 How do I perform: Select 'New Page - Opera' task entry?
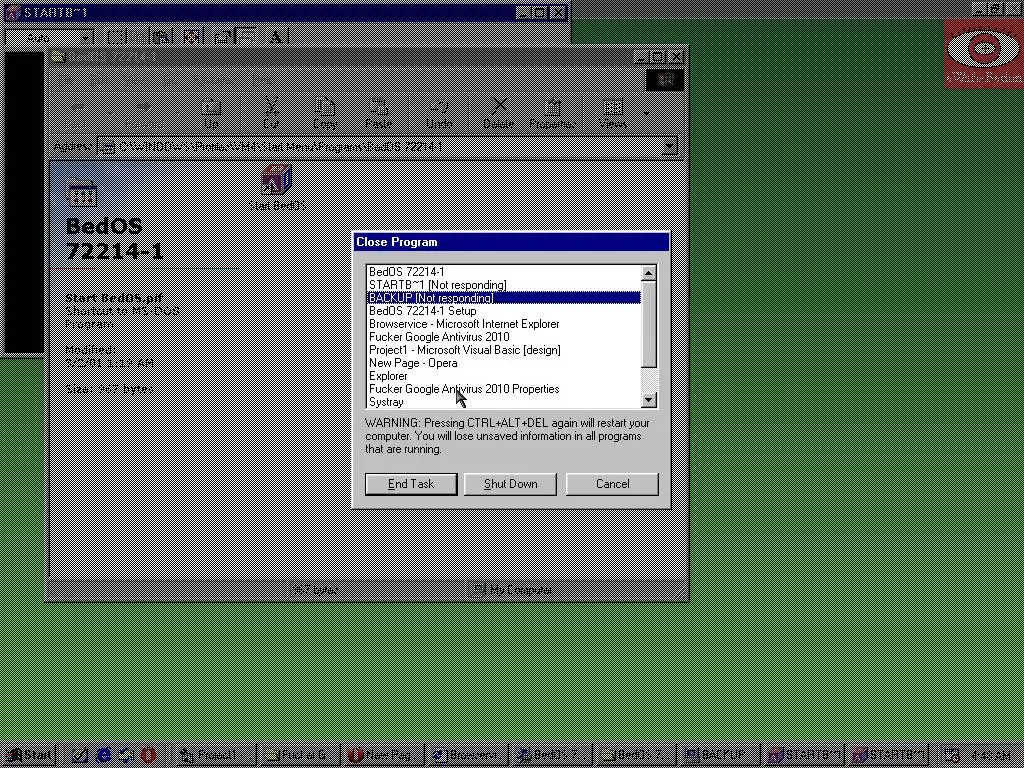click(x=504, y=363)
